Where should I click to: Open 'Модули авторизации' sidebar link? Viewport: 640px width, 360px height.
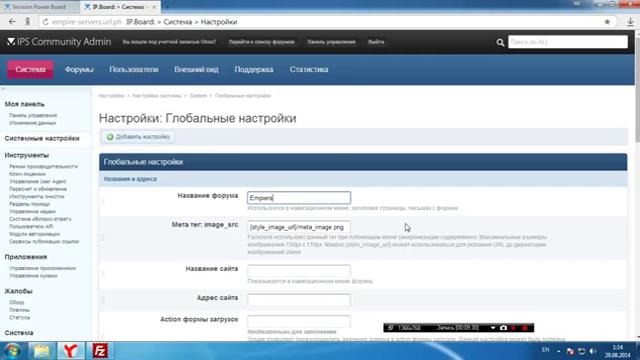(x=34, y=234)
